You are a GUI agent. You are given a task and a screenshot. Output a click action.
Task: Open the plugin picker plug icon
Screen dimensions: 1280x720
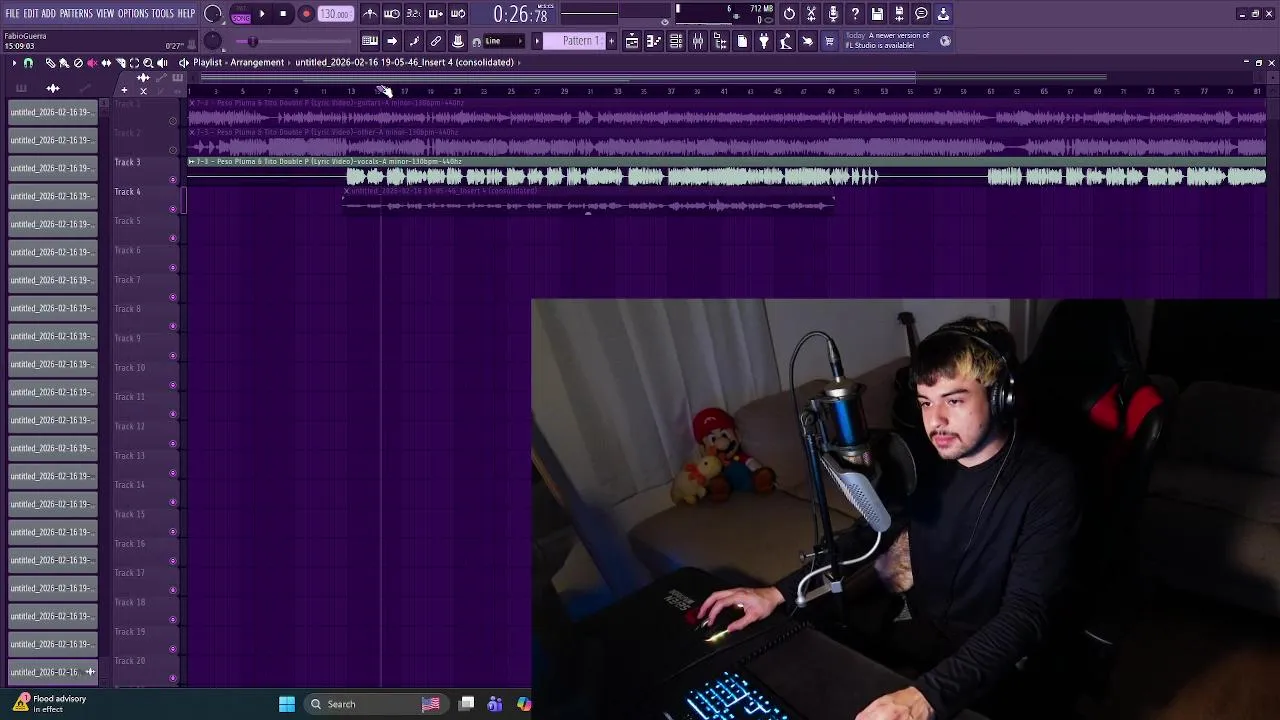(764, 41)
